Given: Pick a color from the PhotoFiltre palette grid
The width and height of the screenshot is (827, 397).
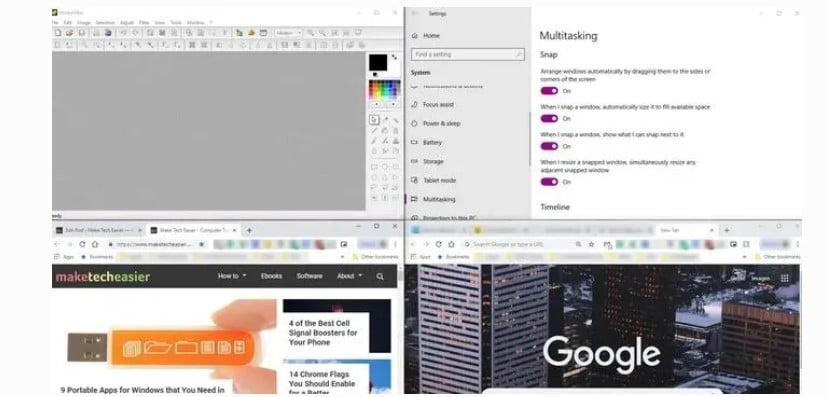Looking at the screenshot, I should (x=384, y=90).
